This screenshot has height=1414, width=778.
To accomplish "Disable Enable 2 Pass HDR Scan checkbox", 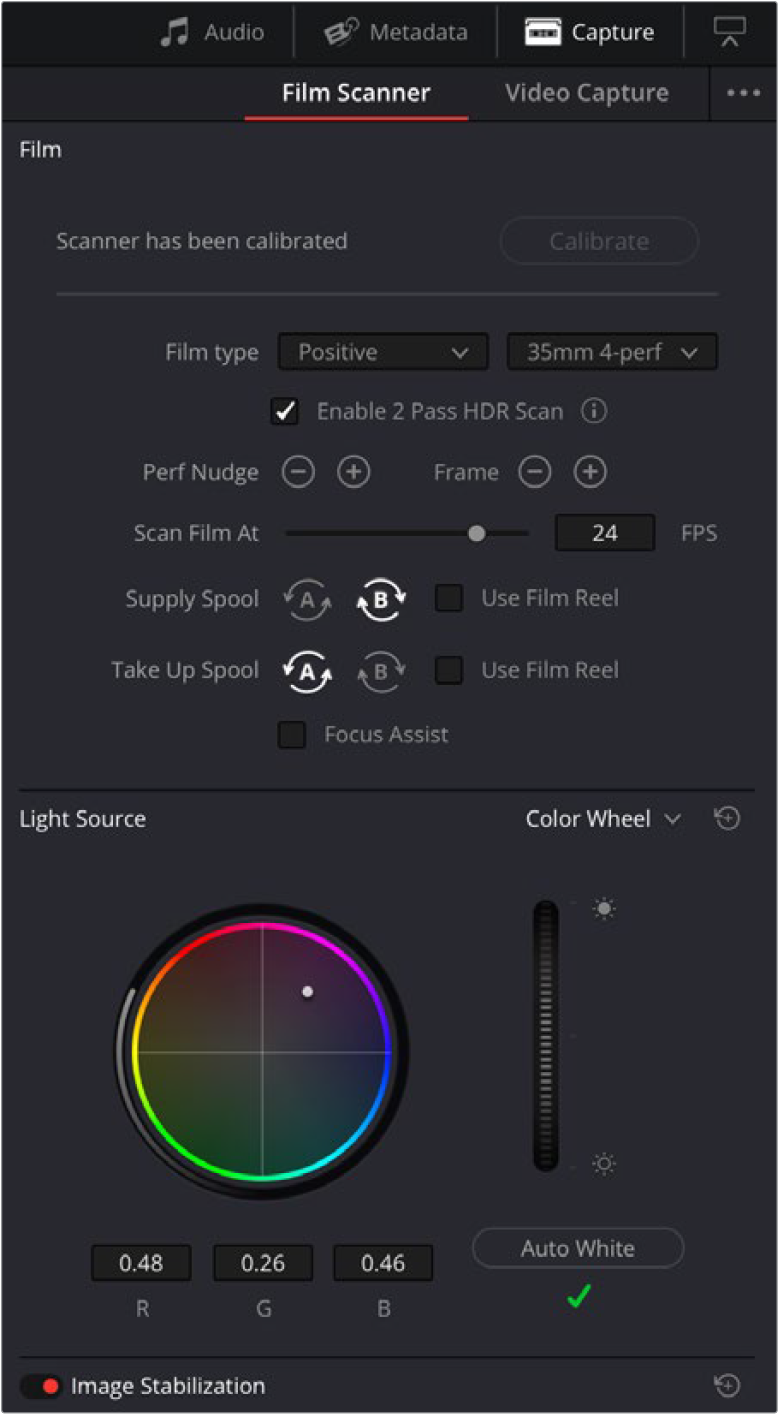I will [285, 411].
